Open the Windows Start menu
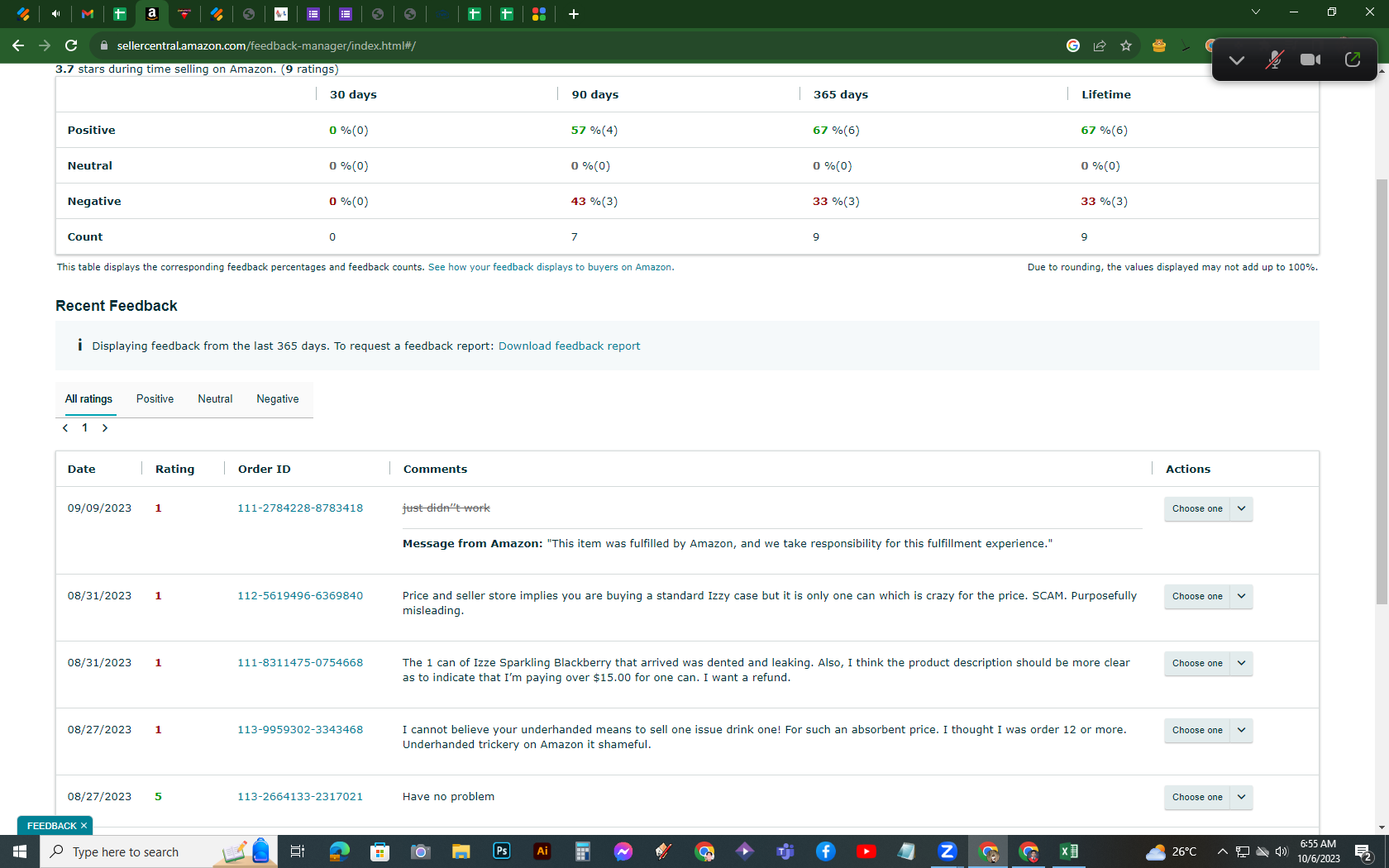This screenshot has height=868, width=1389. click(20, 851)
